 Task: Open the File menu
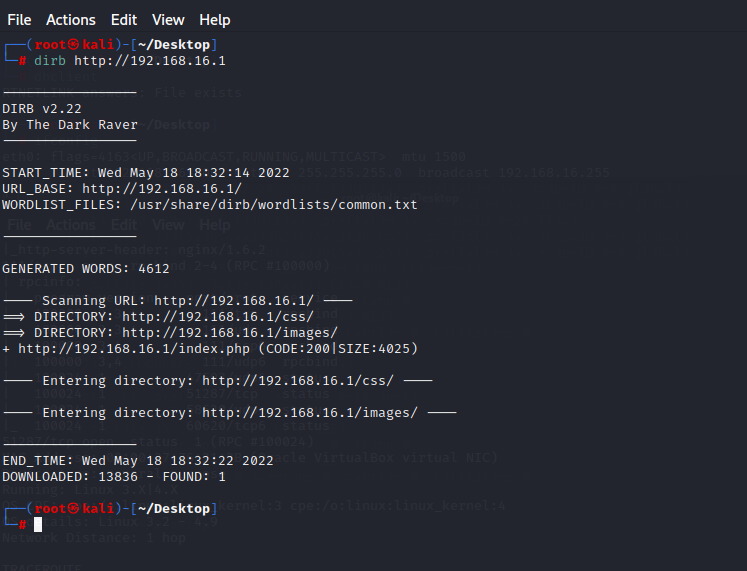[x=19, y=20]
